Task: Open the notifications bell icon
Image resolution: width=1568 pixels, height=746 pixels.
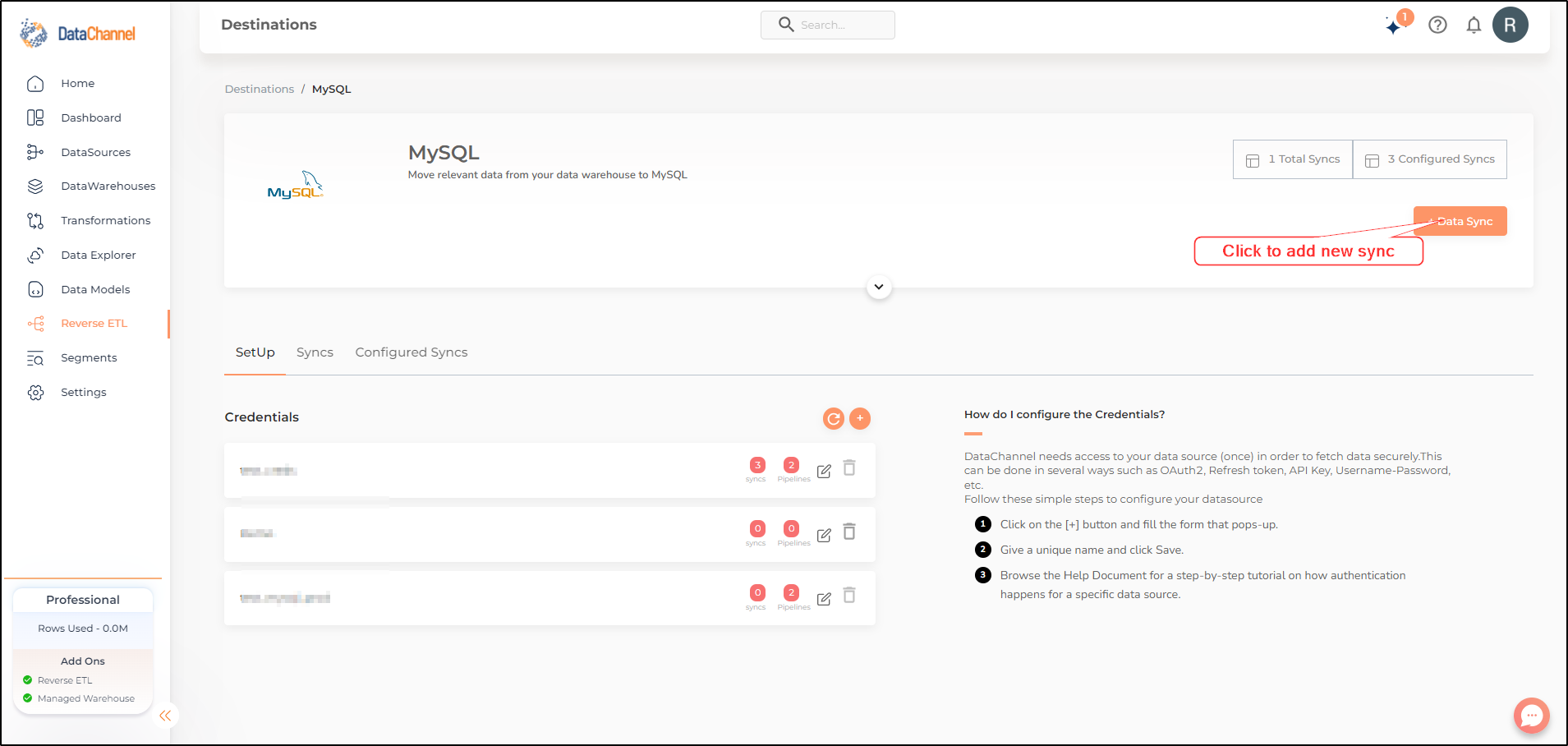Action: pyautogui.click(x=1474, y=25)
